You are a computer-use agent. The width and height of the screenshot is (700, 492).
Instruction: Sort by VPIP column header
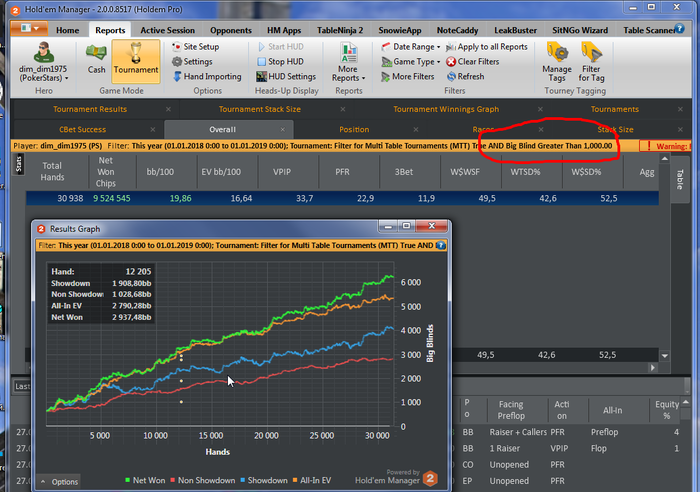click(x=282, y=171)
